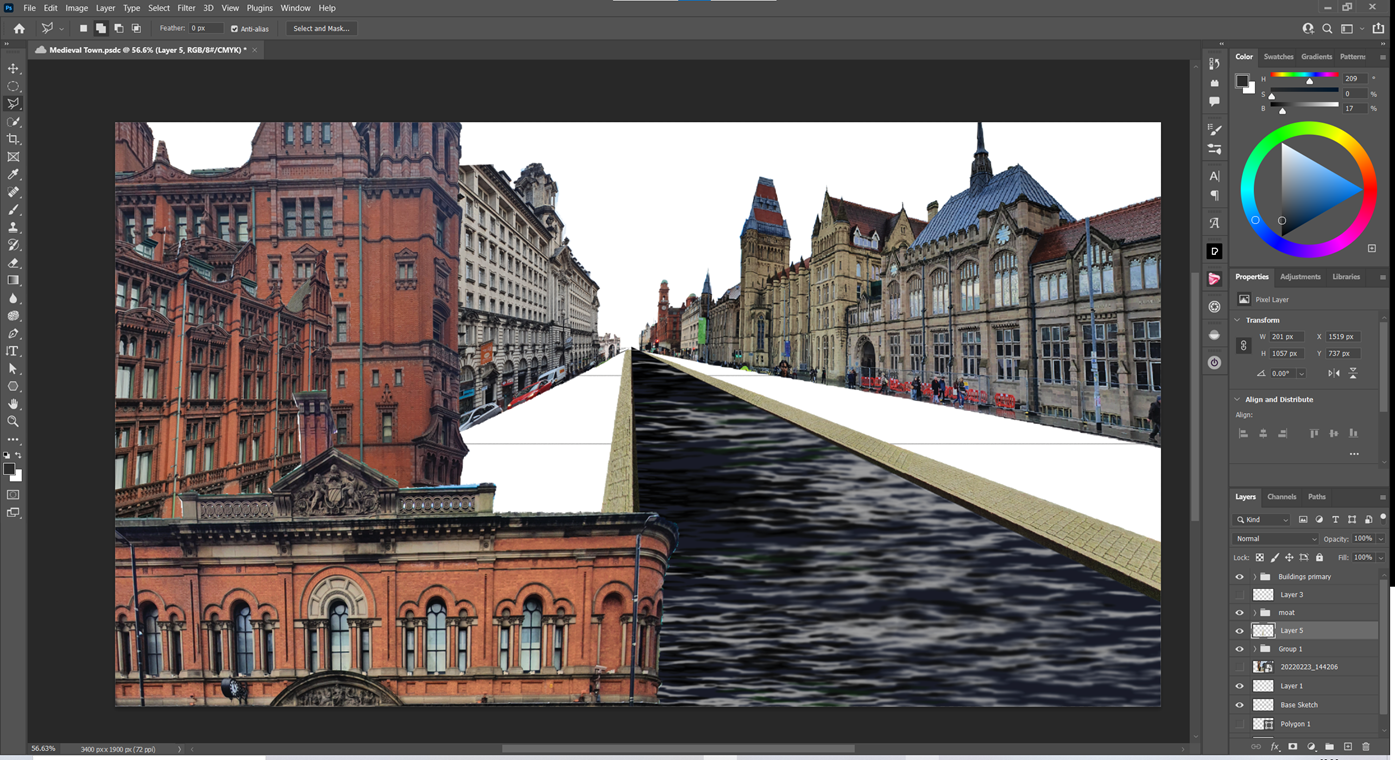Open the Comments panel icon
This screenshot has height=760, width=1395.
pos(1214,101)
